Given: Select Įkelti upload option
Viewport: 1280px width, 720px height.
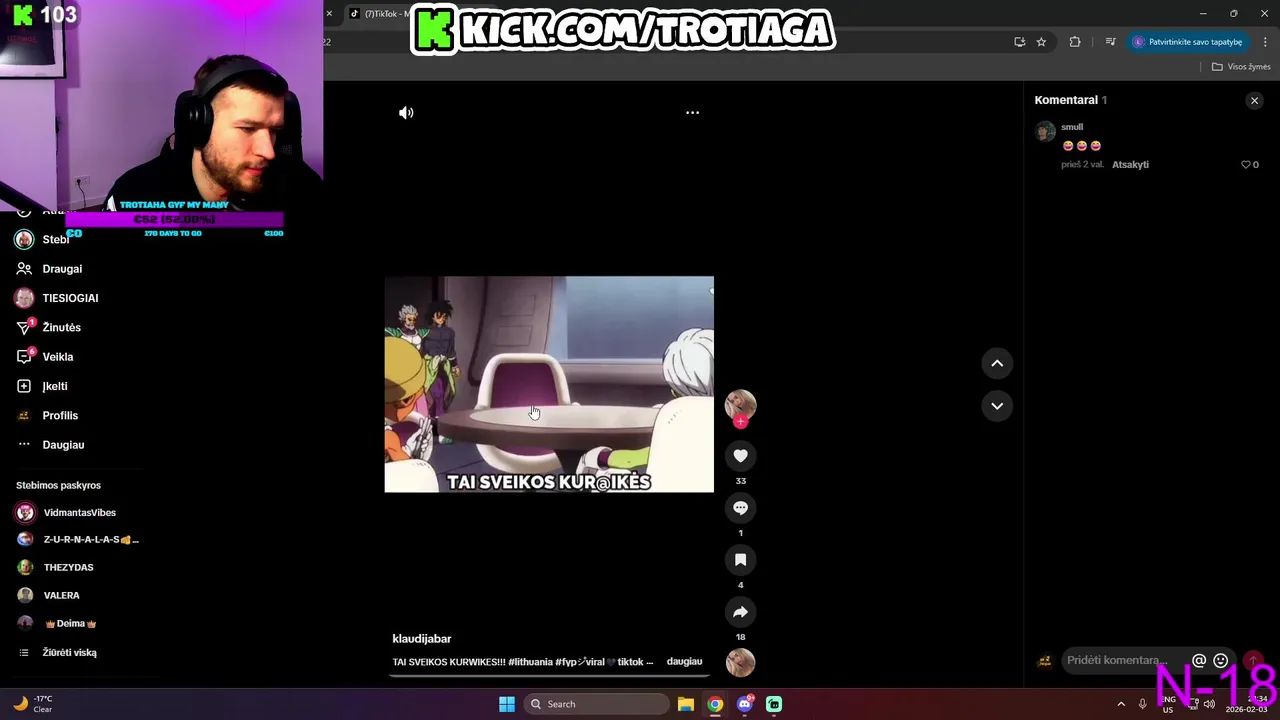Looking at the screenshot, I should click(55, 386).
